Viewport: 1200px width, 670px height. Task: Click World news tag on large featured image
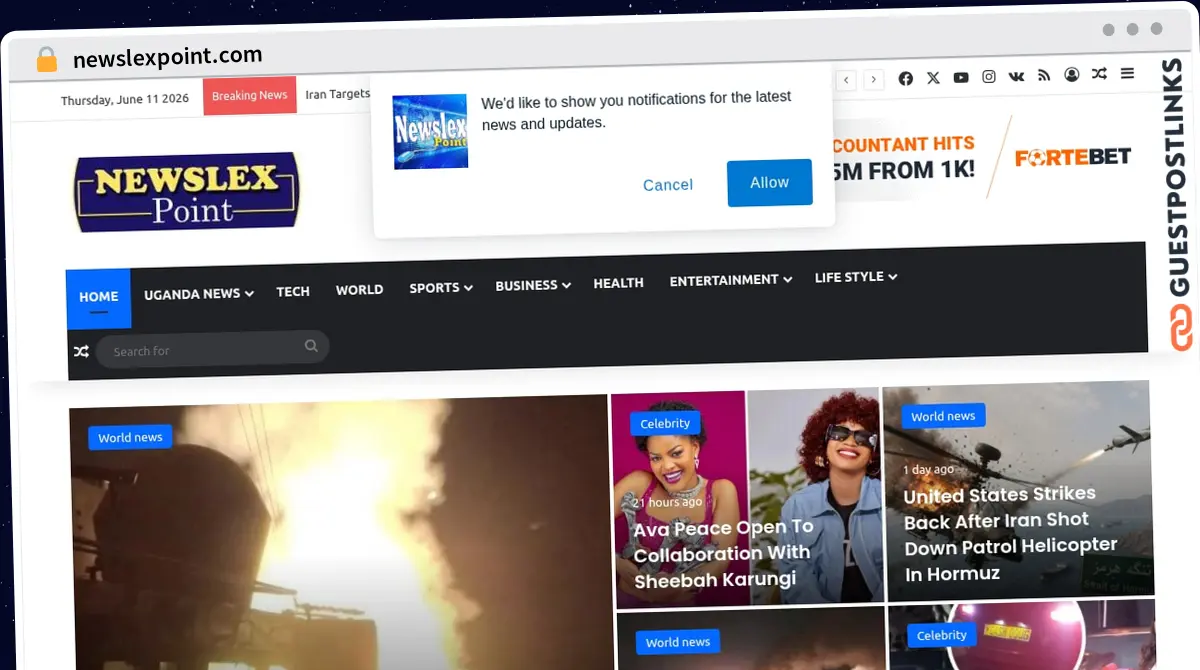pos(130,438)
